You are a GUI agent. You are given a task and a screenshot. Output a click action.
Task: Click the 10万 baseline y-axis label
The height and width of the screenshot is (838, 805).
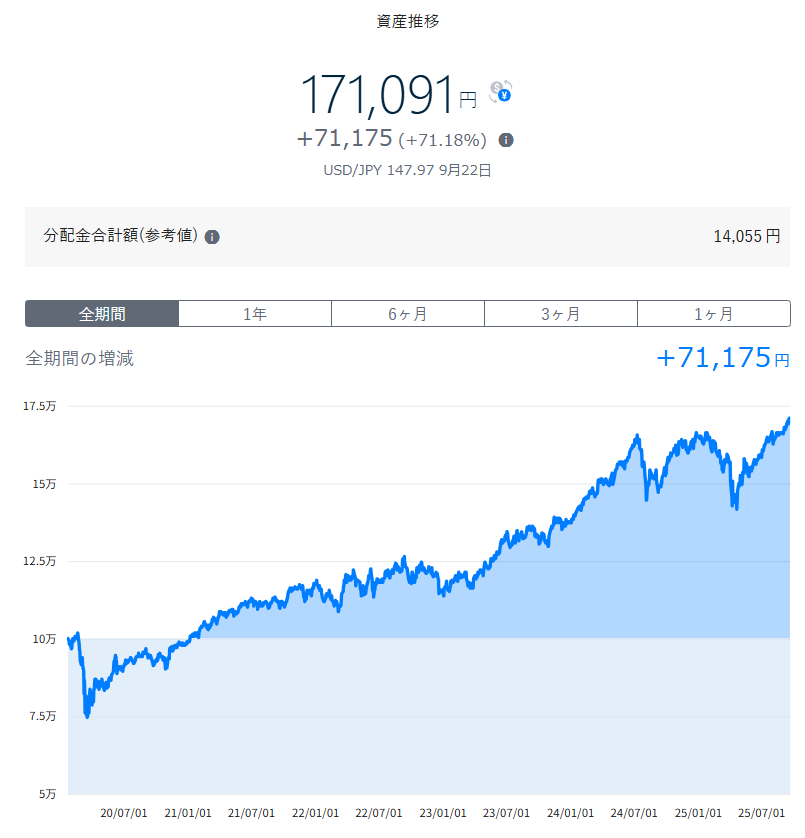click(x=44, y=638)
